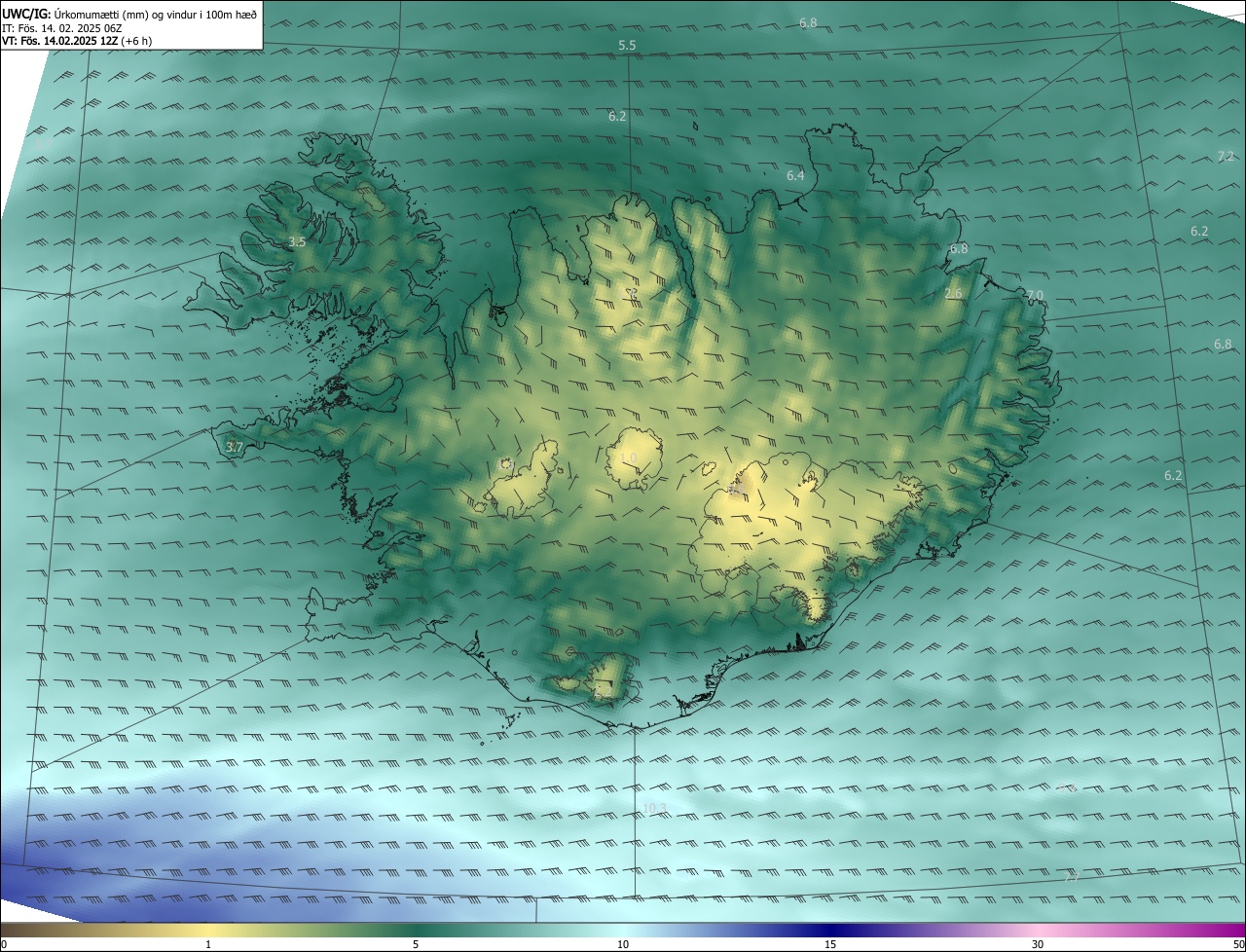The image size is (1246, 952).
Task: Click the 10.3 value label south of Iceland
Action: [655, 809]
